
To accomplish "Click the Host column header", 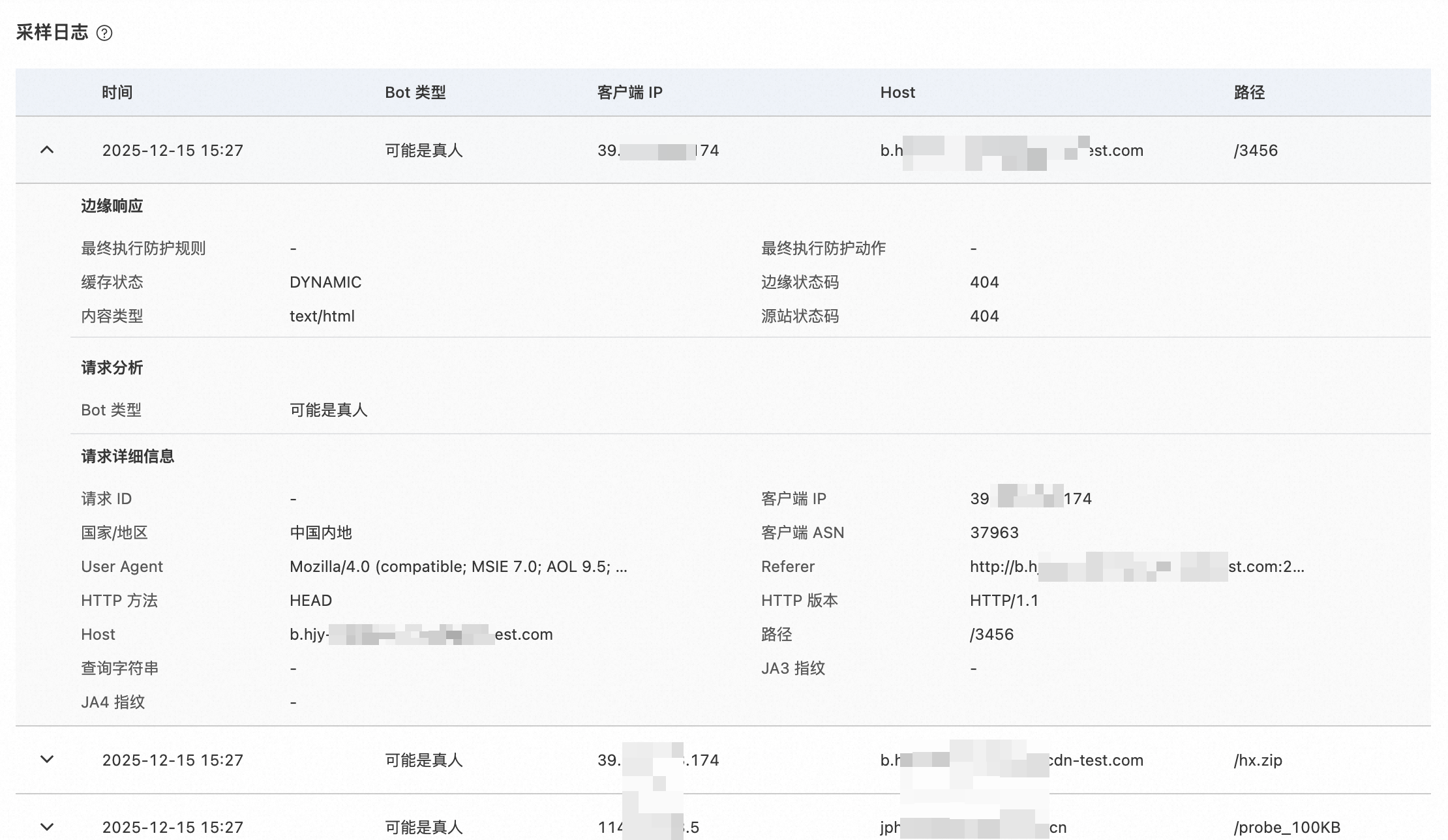I will click(x=897, y=93).
